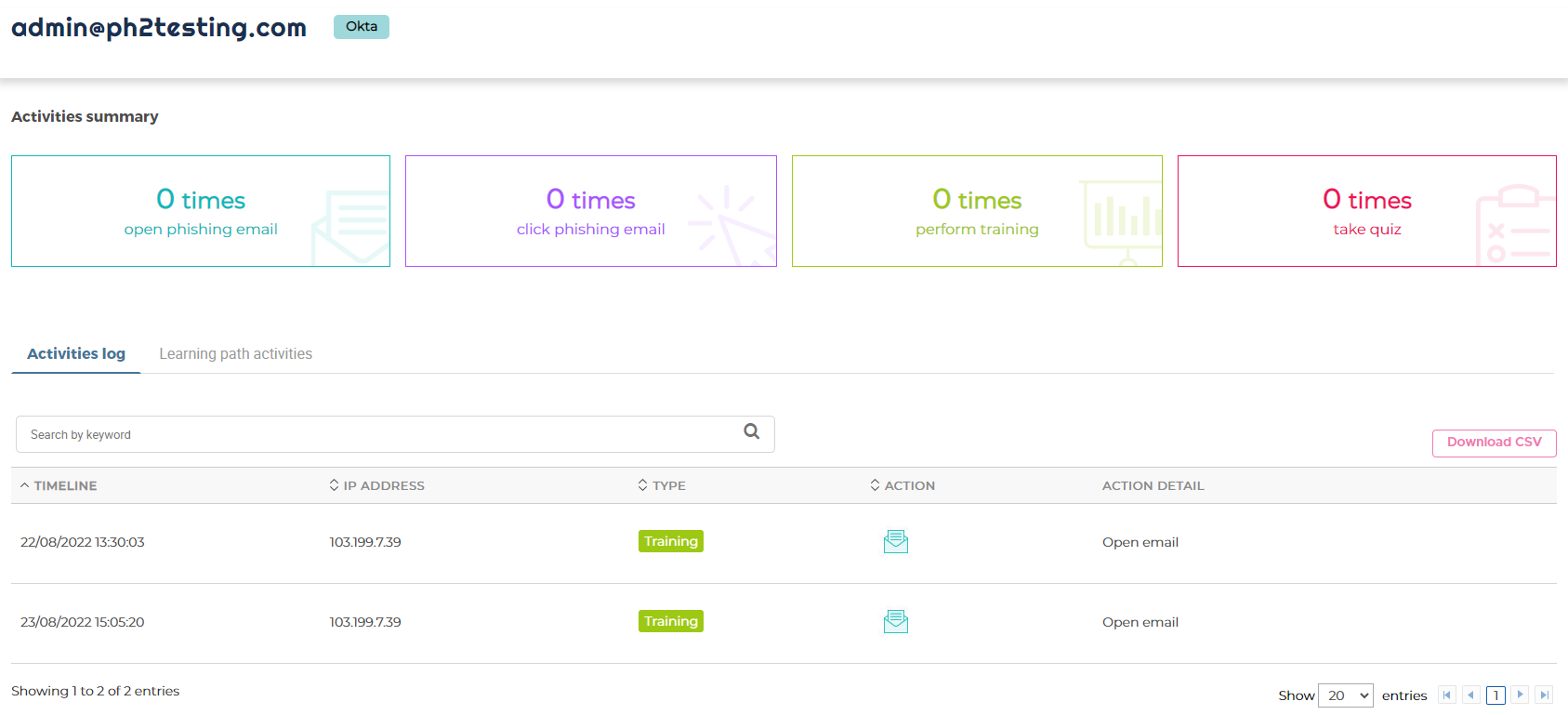
Task: Click Open email detail in 22/08/2022 row
Action: tap(1140, 542)
